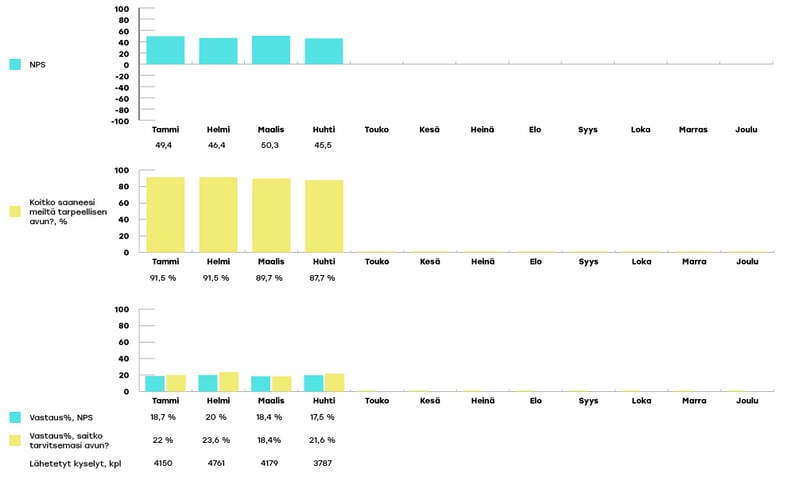Click the 23,6 % response rate value

coord(217,440)
